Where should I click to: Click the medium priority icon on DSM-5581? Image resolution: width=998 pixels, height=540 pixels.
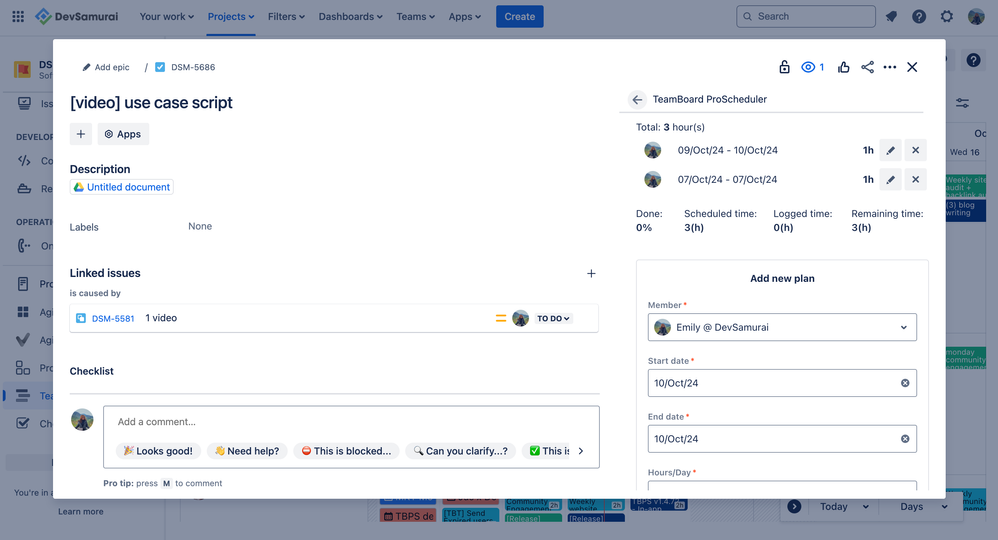pyautogui.click(x=501, y=318)
